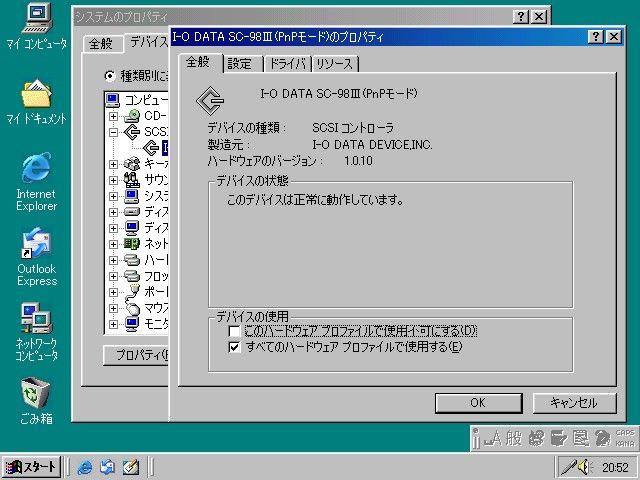Screen dimensions: 640x480
Task: Change the IME input mode 'A' button
Action: pyautogui.click(x=493, y=439)
